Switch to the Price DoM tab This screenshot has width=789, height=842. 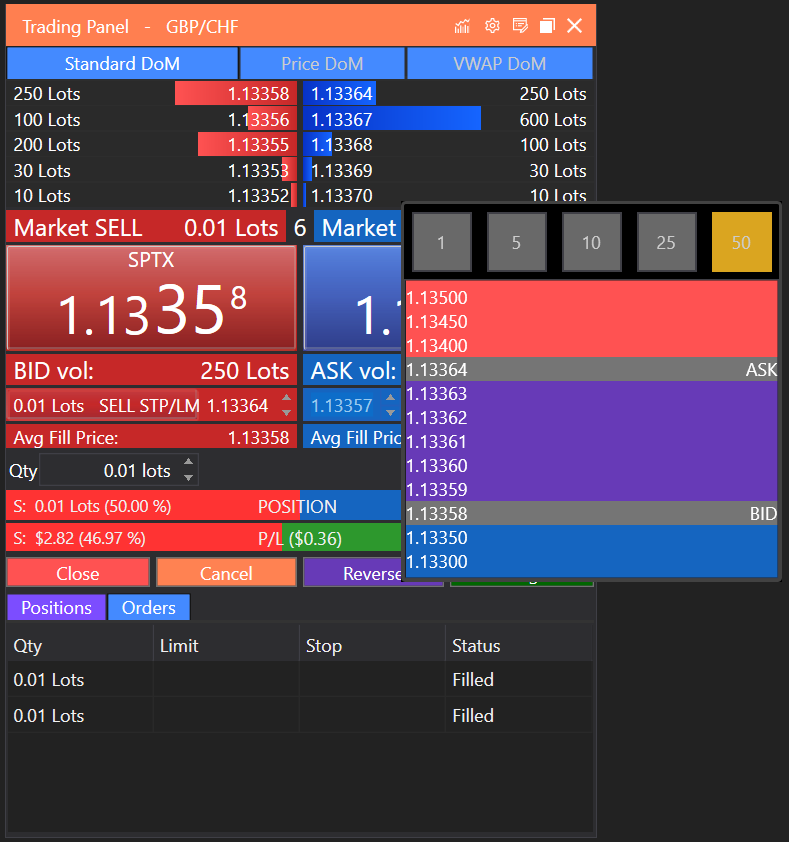click(x=322, y=63)
